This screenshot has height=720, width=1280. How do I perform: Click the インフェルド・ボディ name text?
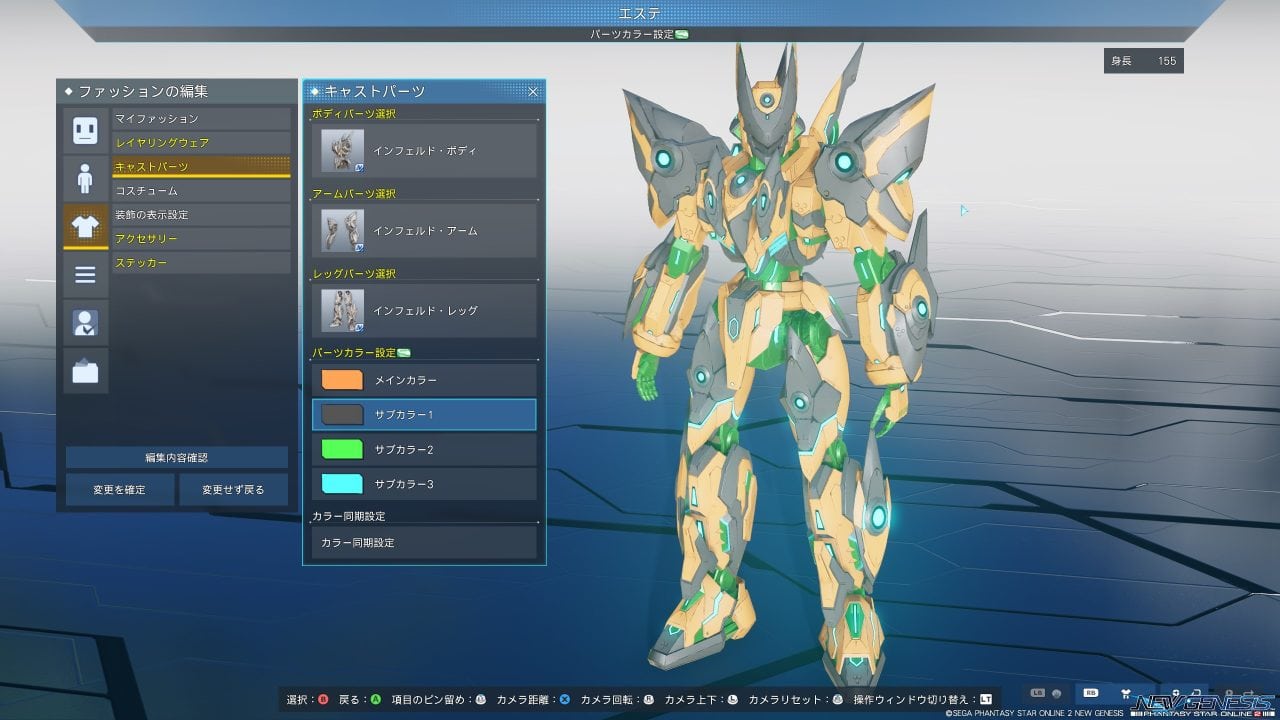pos(425,151)
